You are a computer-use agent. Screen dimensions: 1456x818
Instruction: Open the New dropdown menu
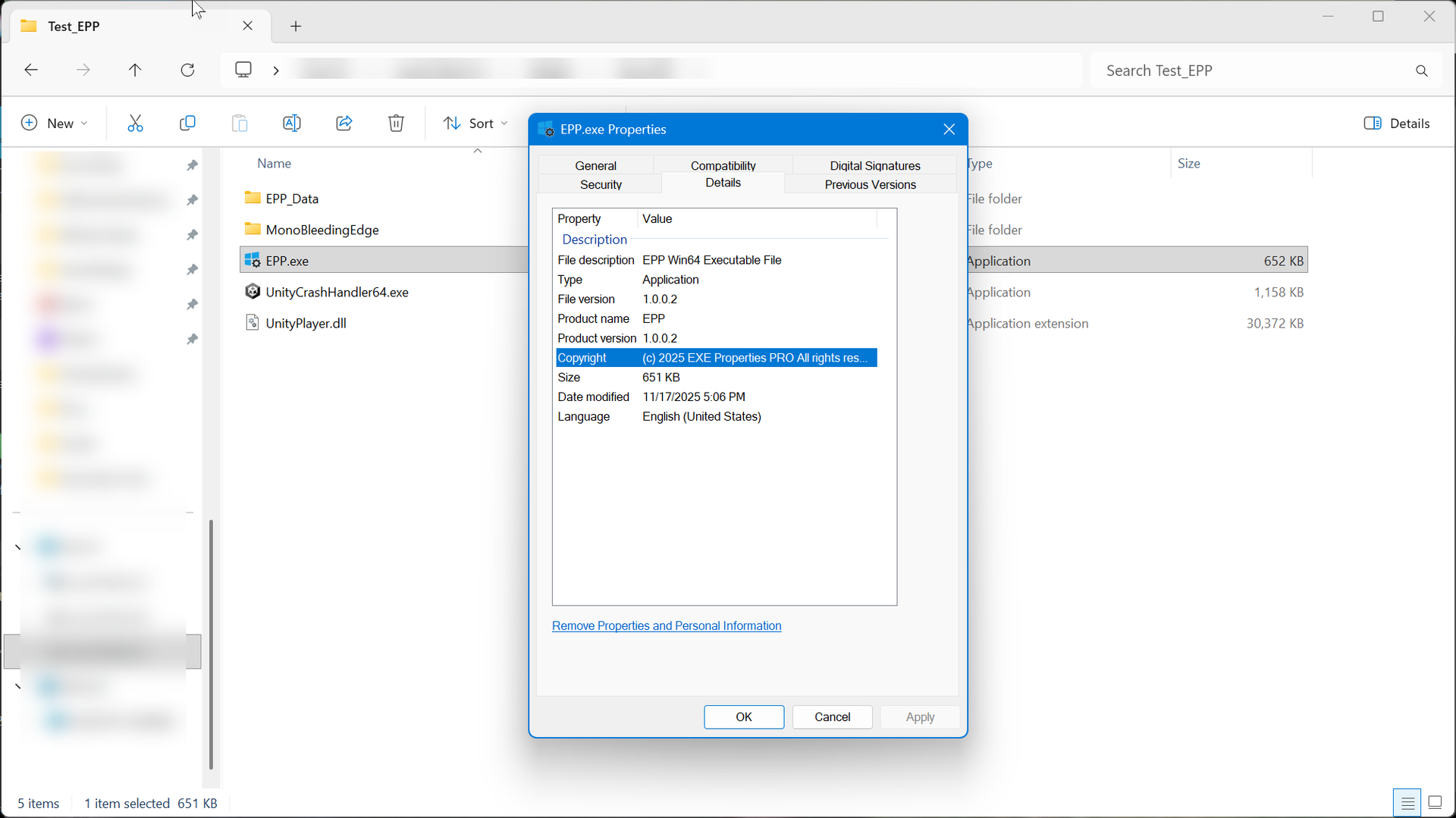[55, 124]
